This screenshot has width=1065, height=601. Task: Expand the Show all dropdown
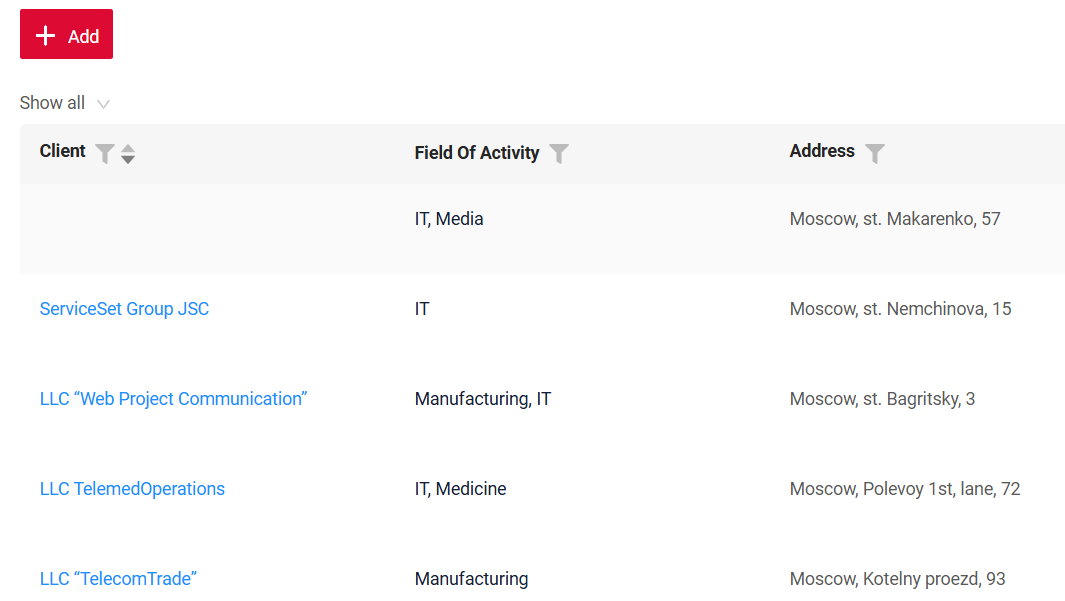[65, 103]
